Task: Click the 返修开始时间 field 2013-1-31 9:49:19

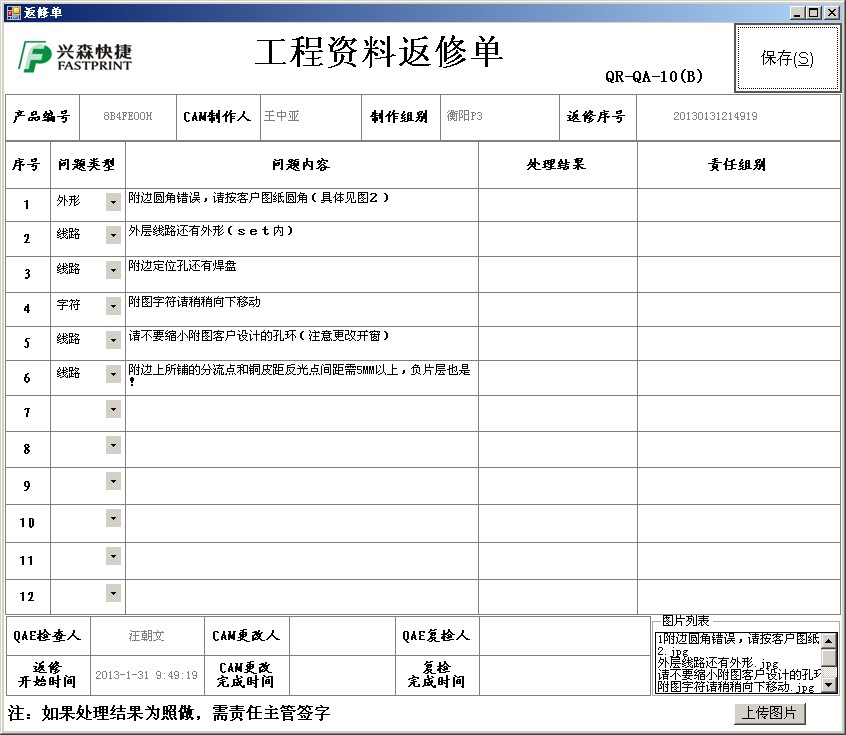Action: 147,675
